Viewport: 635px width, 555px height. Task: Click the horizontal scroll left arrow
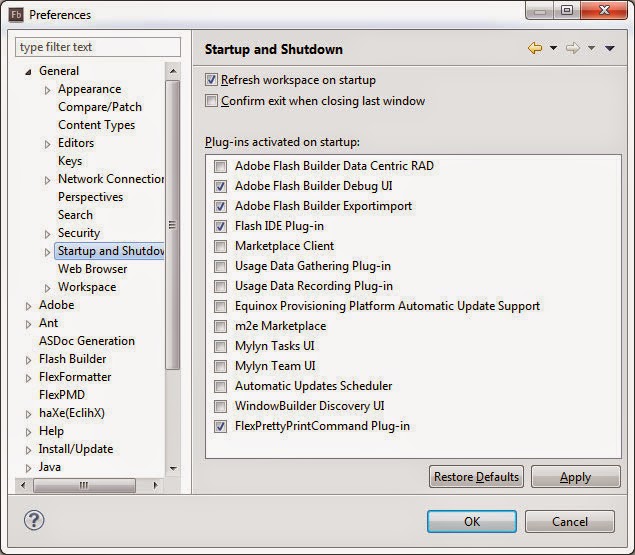pyautogui.click(x=23, y=485)
